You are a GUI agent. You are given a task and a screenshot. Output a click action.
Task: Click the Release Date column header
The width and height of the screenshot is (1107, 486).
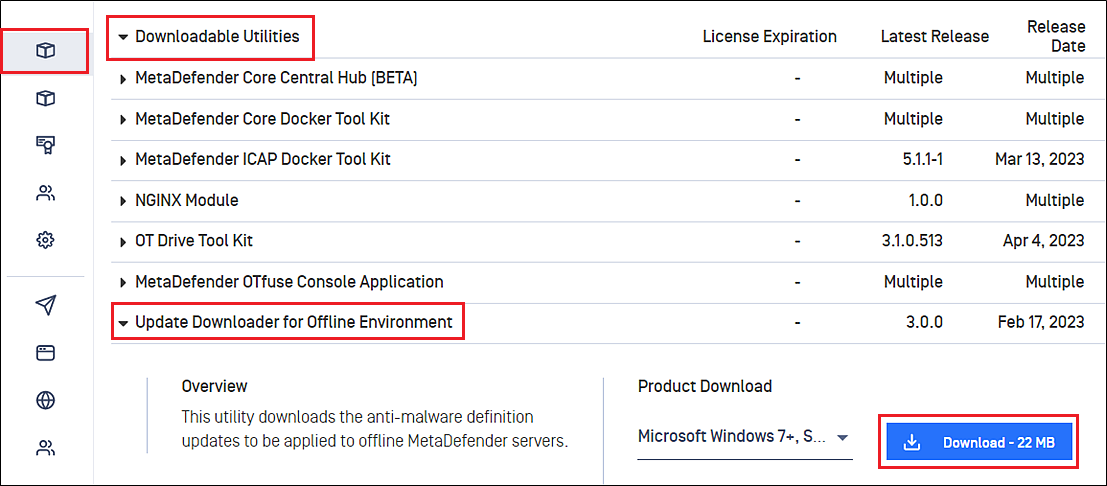click(1056, 36)
